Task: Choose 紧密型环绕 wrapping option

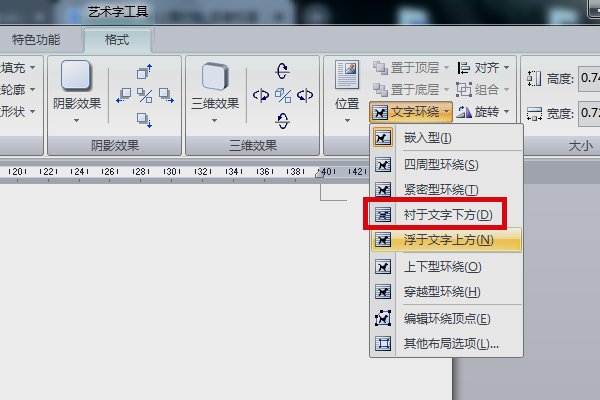Action: click(446, 189)
